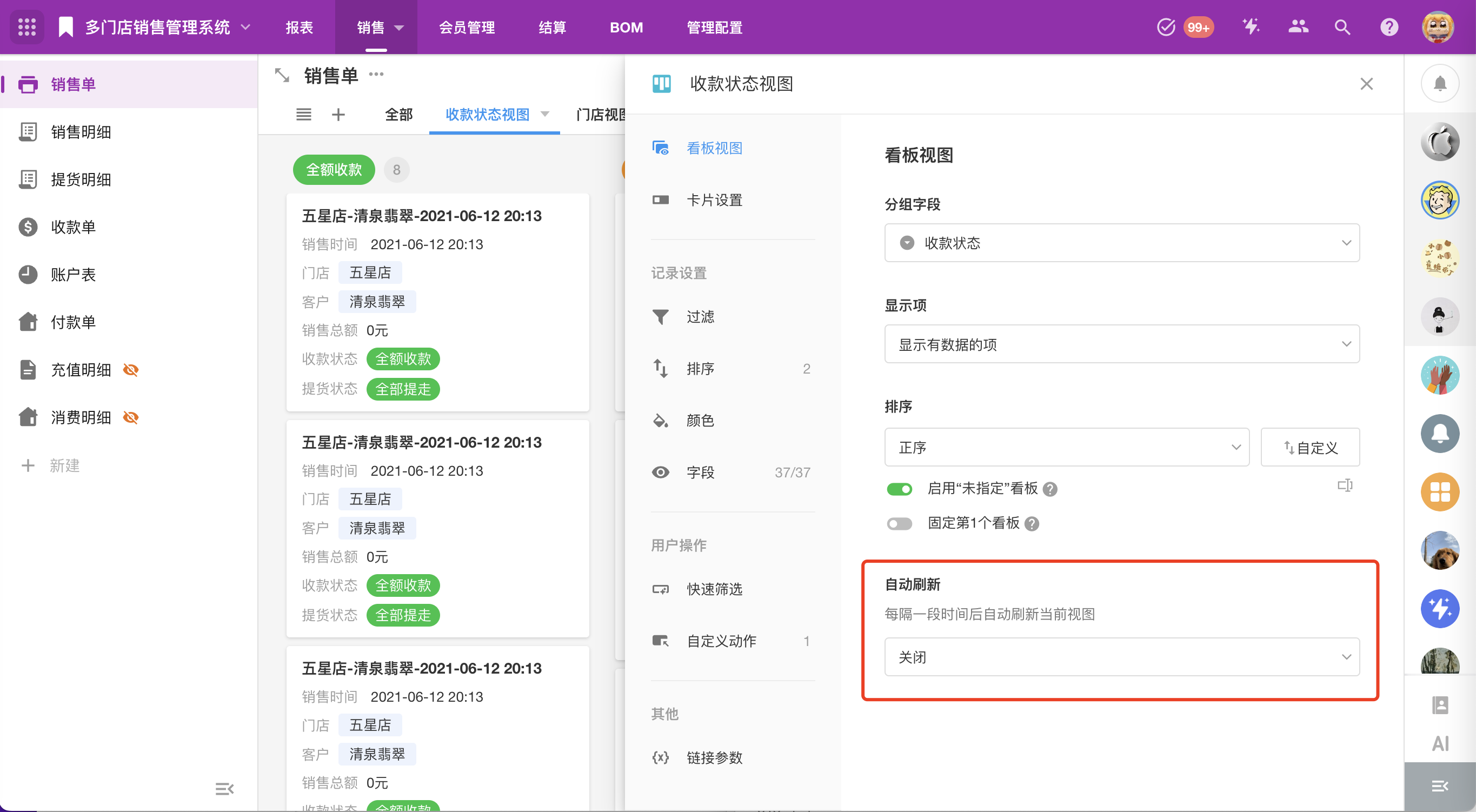Open the 分组字段 收款状态 dropdown
Viewport: 1476px width, 812px height.
click(x=1122, y=243)
